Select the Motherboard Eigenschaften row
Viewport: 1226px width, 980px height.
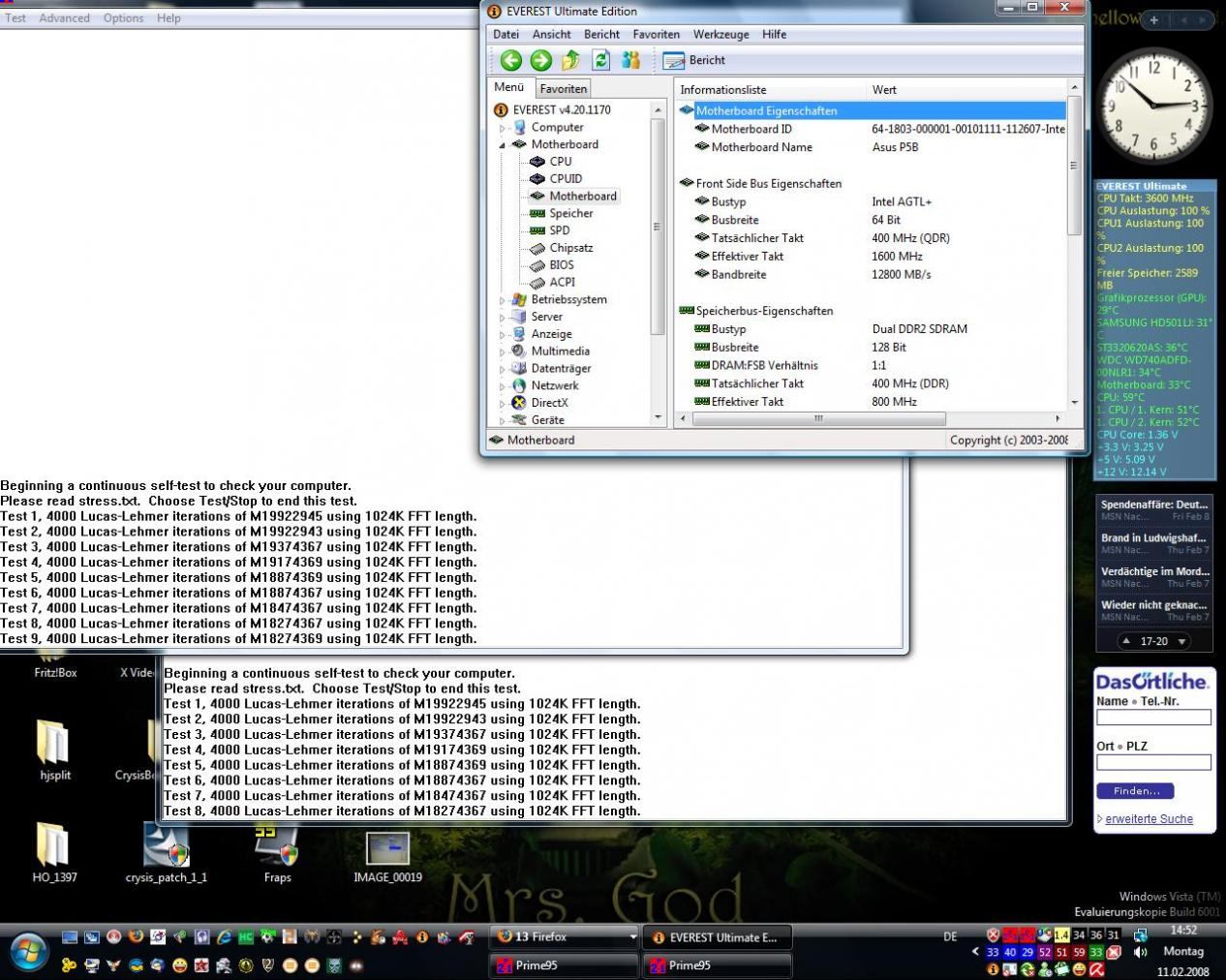pyautogui.click(x=871, y=110)
